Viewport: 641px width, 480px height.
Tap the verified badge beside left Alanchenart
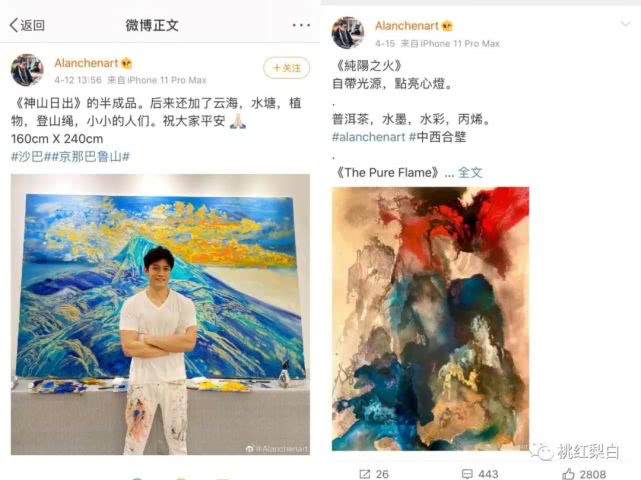[126, 63]
